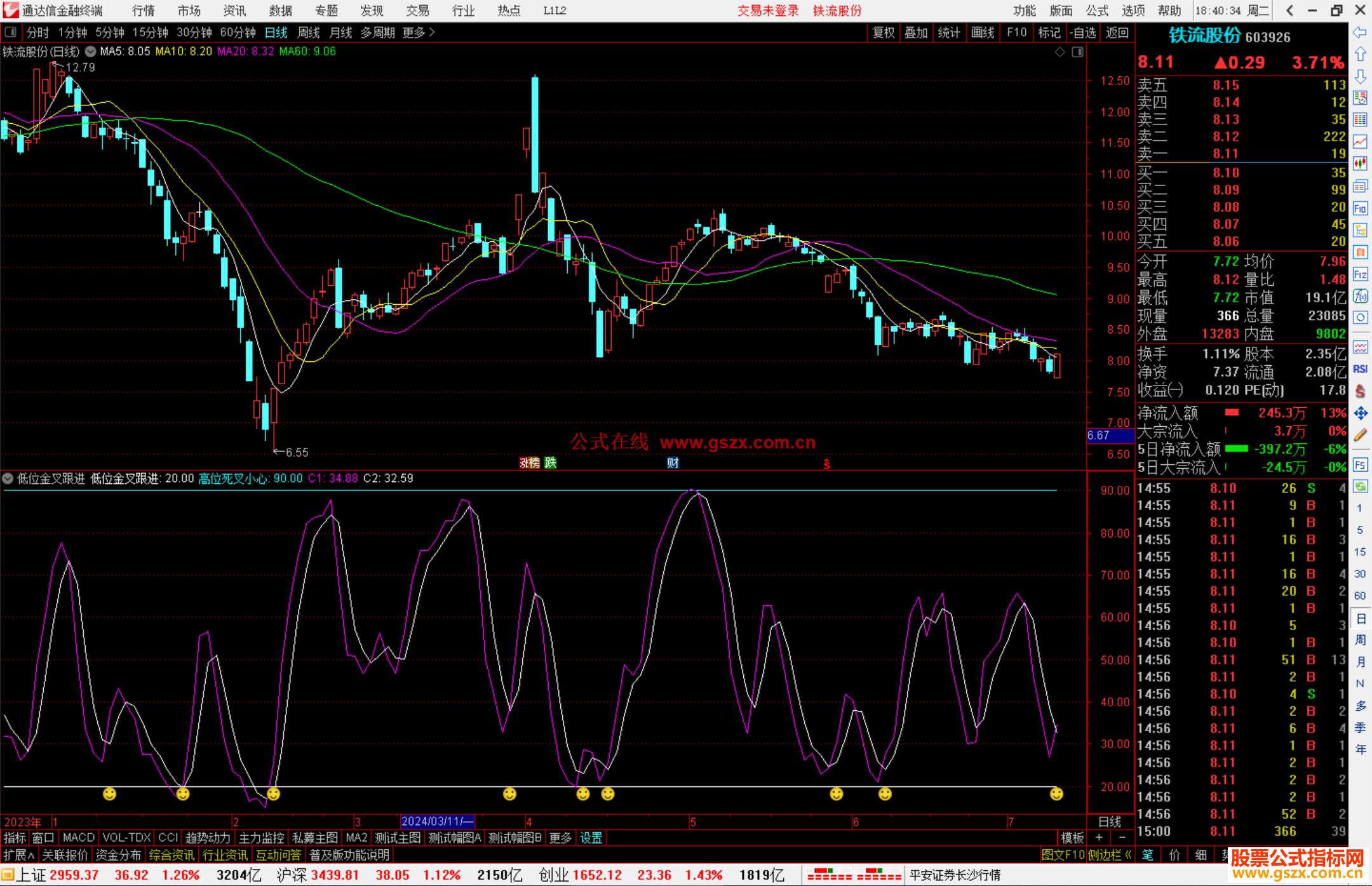
Task: Click the four-way move arrows icon
Action: 1360,413
